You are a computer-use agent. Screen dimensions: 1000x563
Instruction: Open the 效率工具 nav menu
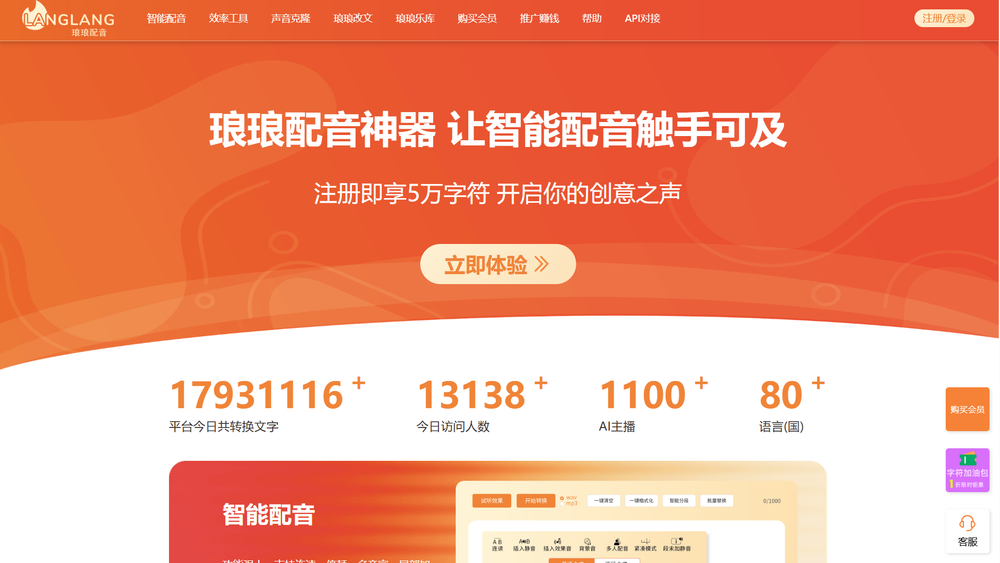pos(228,18)
